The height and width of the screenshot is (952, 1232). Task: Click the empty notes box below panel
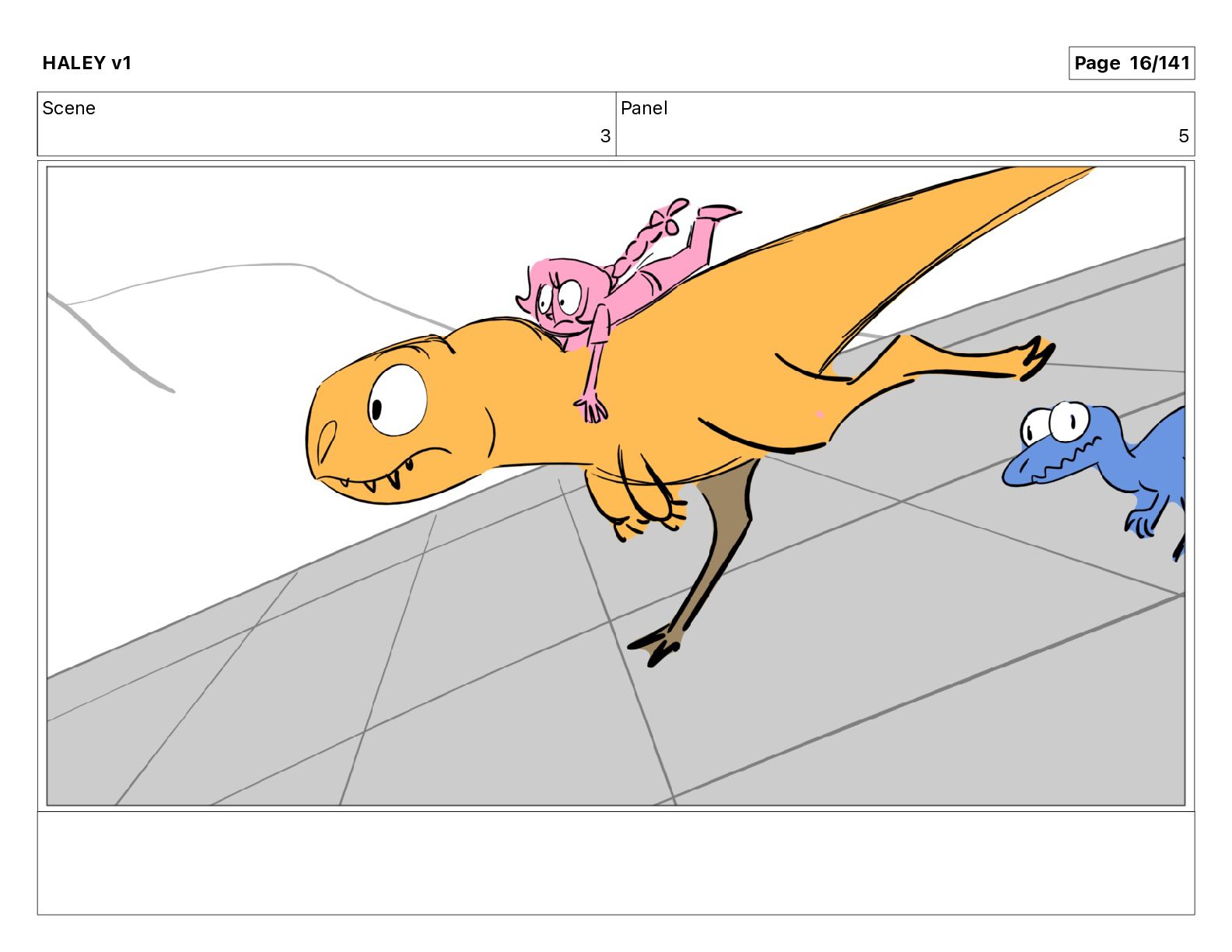coord(616,863)
